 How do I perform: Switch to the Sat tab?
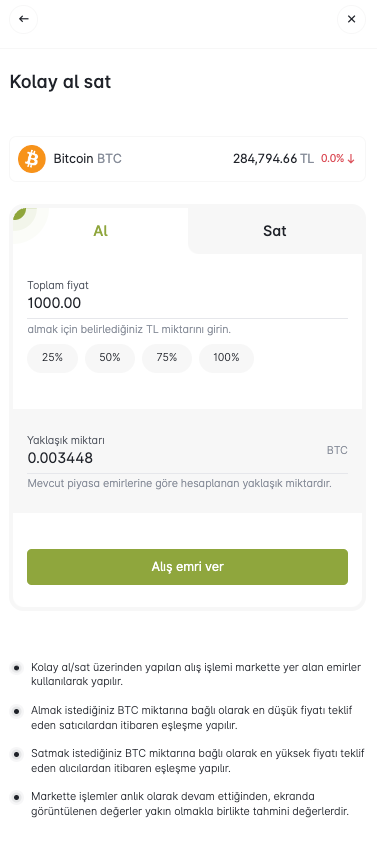(274, 231)
